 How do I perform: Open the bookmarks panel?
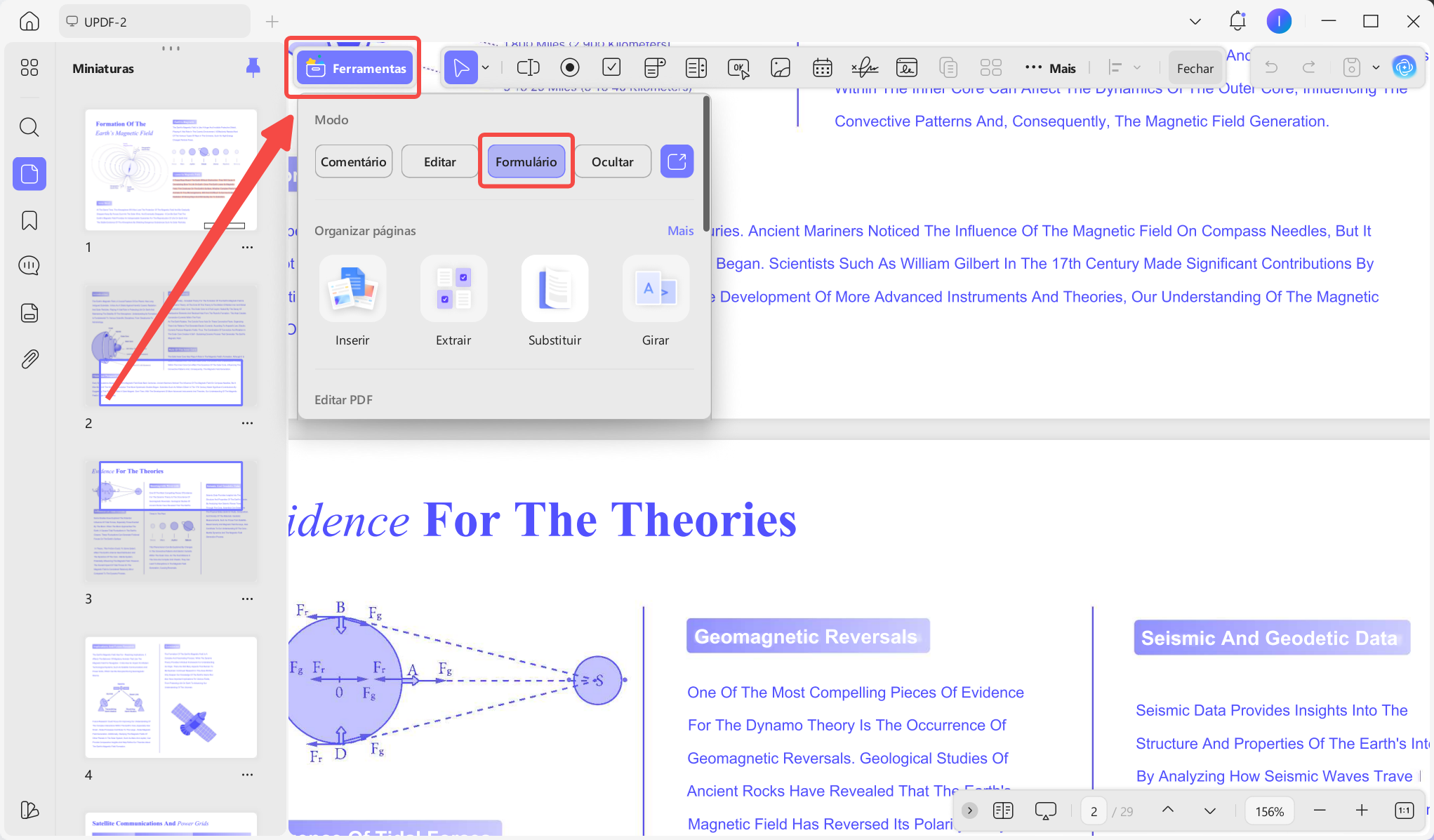pos(29,220)
